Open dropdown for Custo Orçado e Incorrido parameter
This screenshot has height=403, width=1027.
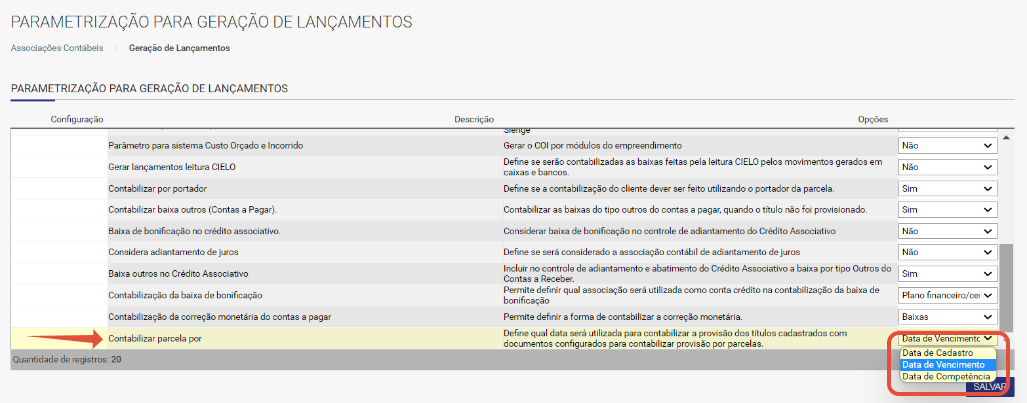pos(947,145)
